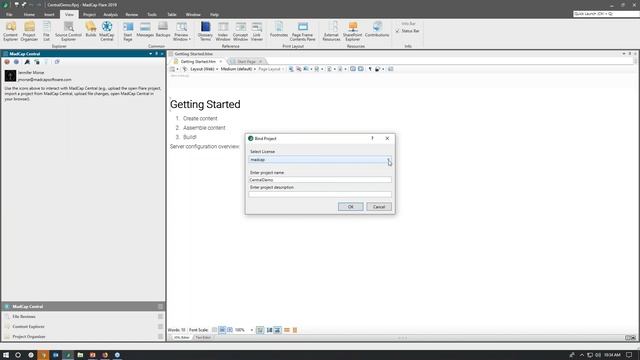
Task: Open the notification center icon on taskbar
Action: [x=629, y=355]
